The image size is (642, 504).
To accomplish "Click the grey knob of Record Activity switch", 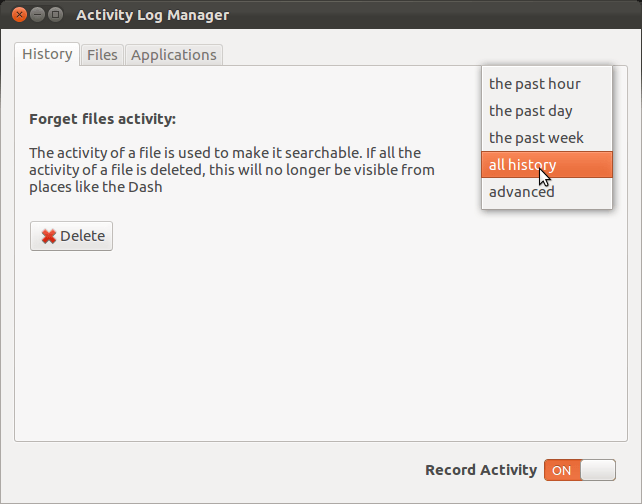I will 598,470.
